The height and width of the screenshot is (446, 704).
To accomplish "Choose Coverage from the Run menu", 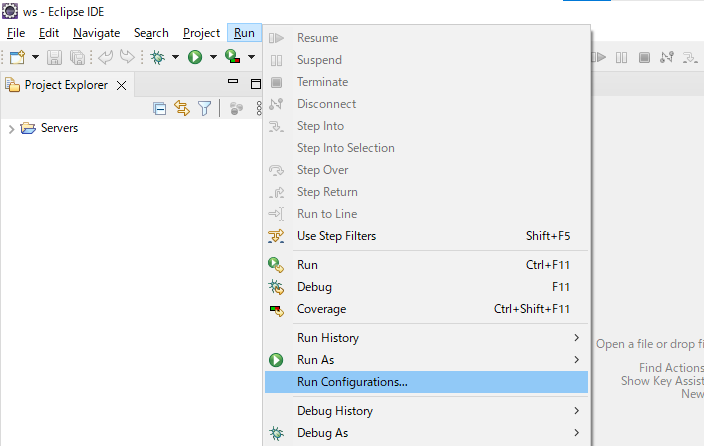I will [x=426, y=309].
